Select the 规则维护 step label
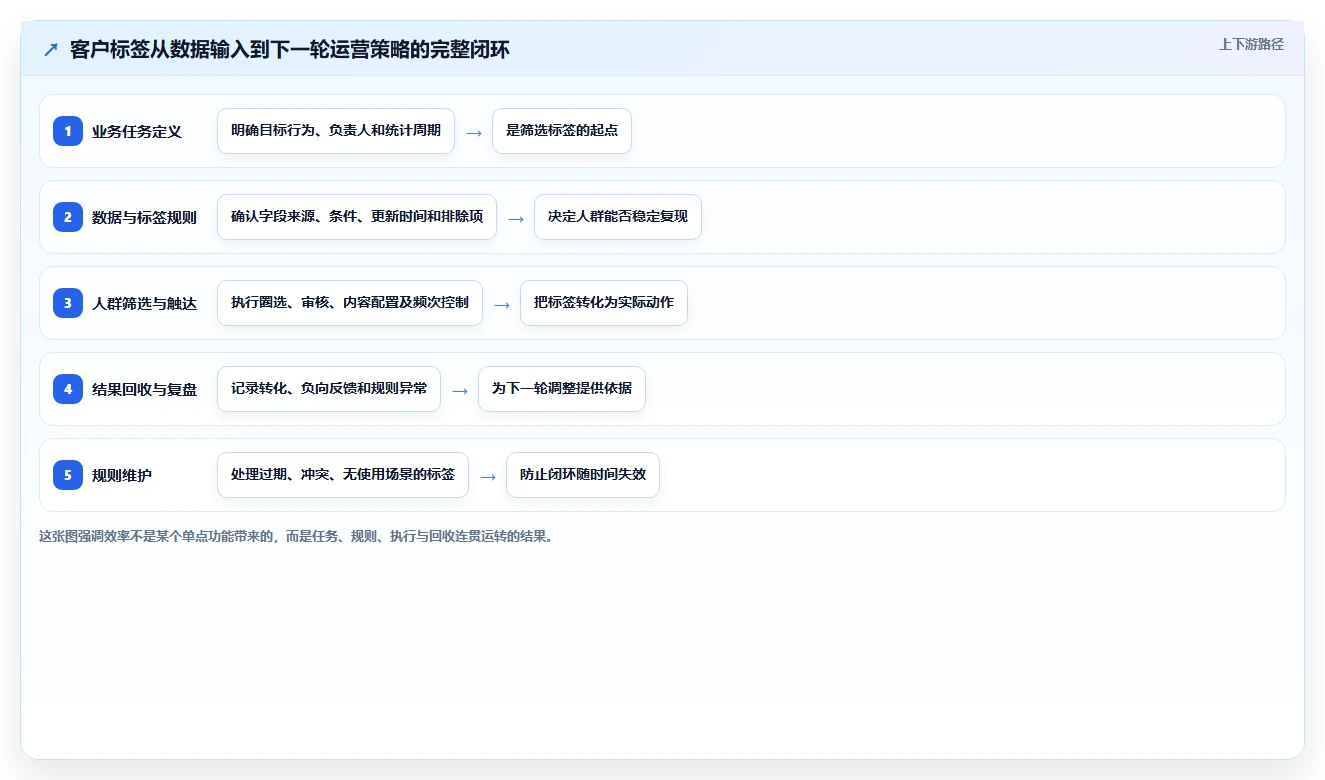Viewport: 1325px width, 780px height. 122,475
